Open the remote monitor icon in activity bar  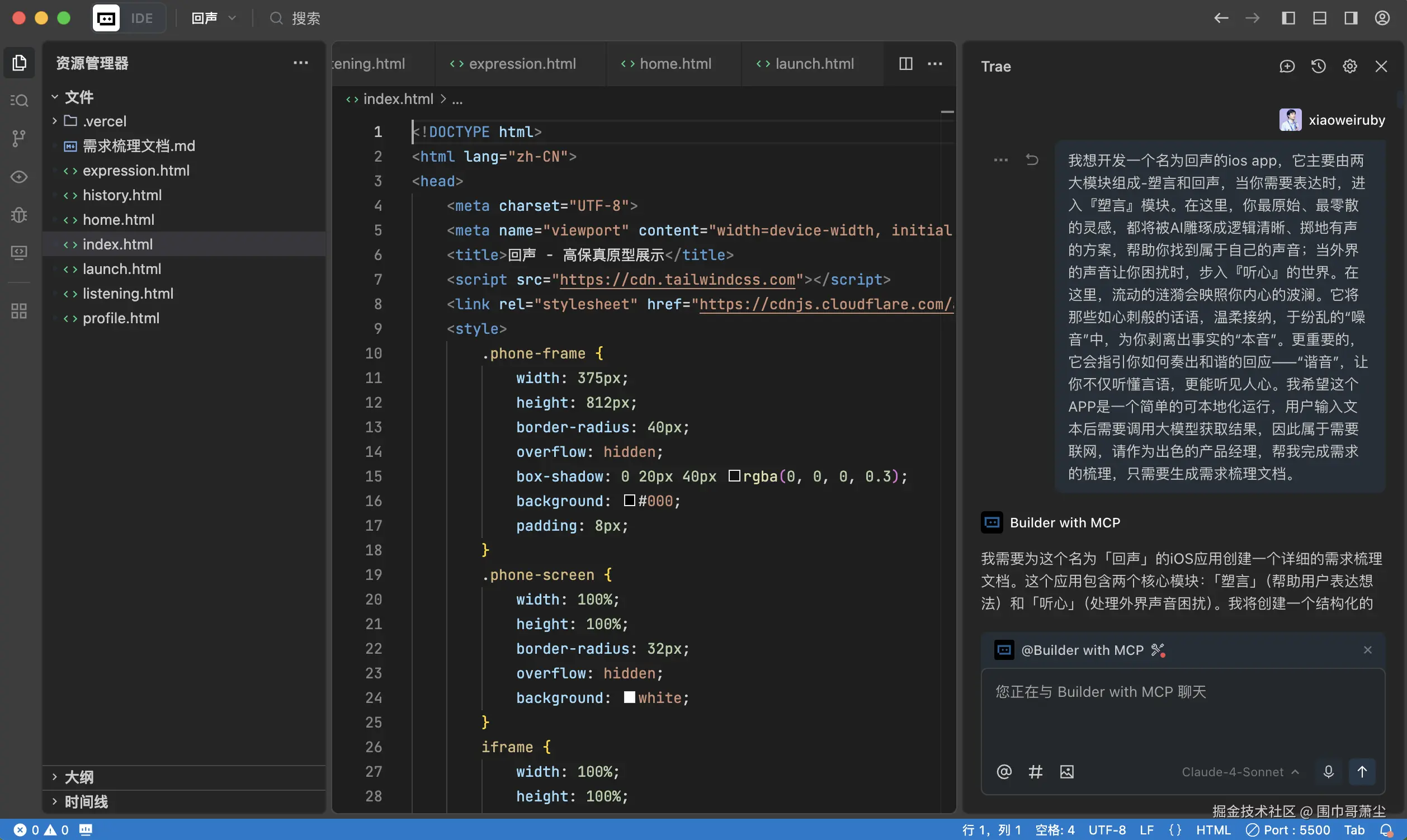click(19, 252)
